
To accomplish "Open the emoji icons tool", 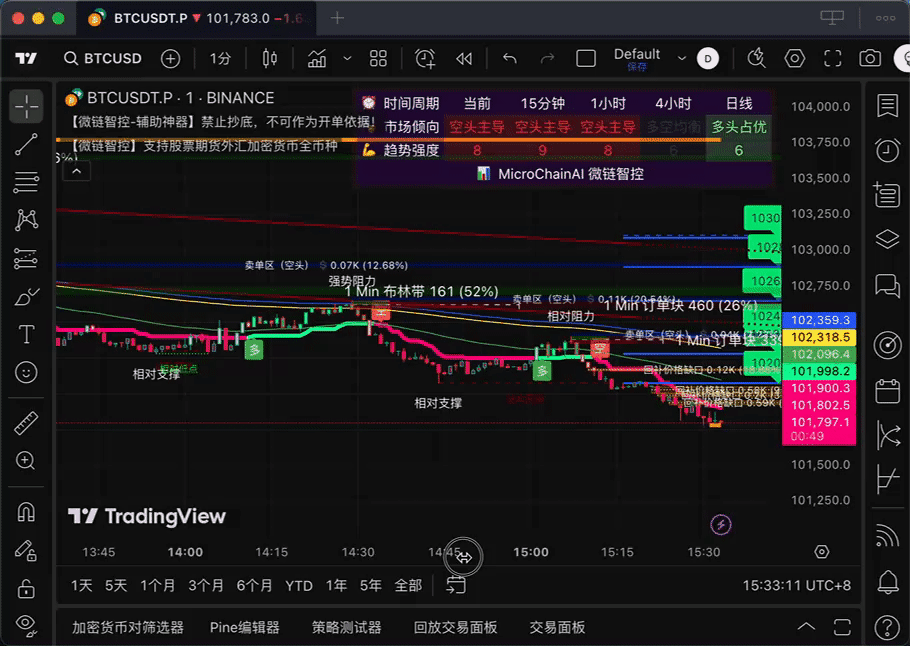I will tap(26, 372).
